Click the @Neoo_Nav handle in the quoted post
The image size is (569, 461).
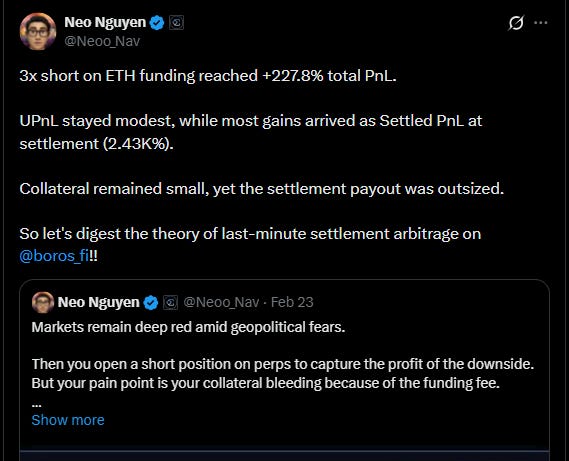pyautogui.click(x=221, y=302)
